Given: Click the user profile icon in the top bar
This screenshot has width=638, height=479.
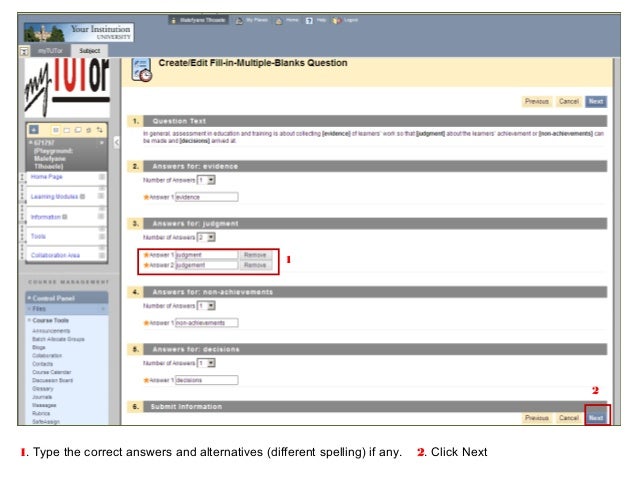Looking at the screenshot, I should [174, 20].
